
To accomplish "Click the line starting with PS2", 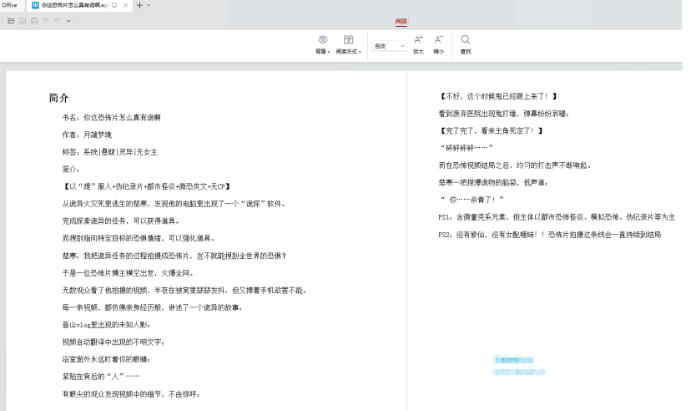I will coord(550,234).
